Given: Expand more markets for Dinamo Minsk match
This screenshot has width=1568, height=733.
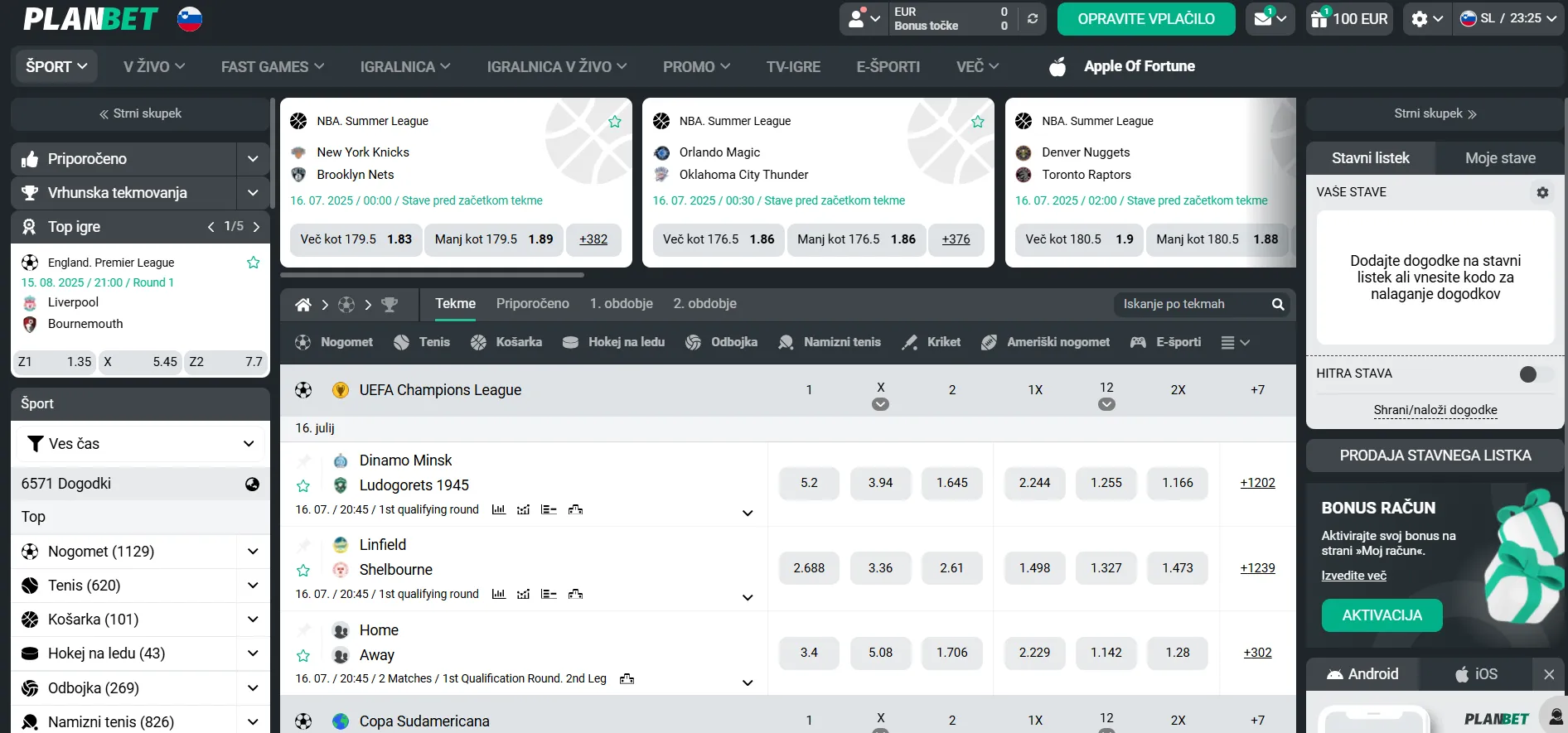Looking at the screenshot, I should click(748, 513).
